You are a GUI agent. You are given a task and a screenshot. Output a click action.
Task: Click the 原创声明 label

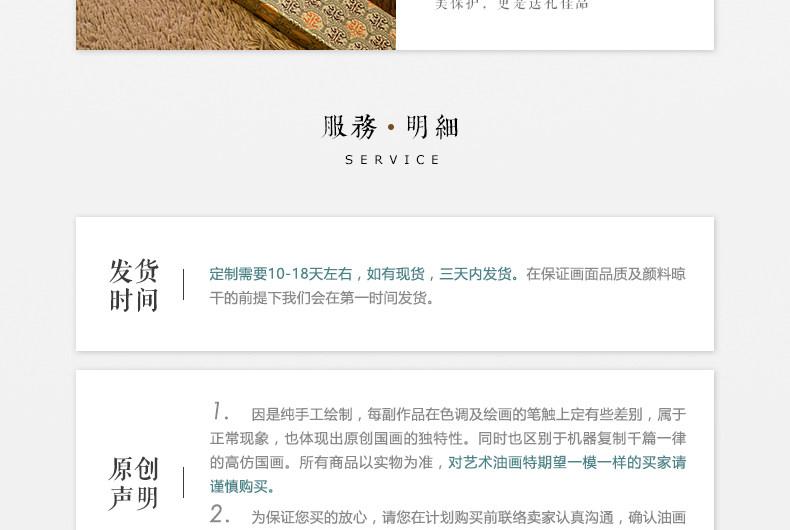click(134, 483)
